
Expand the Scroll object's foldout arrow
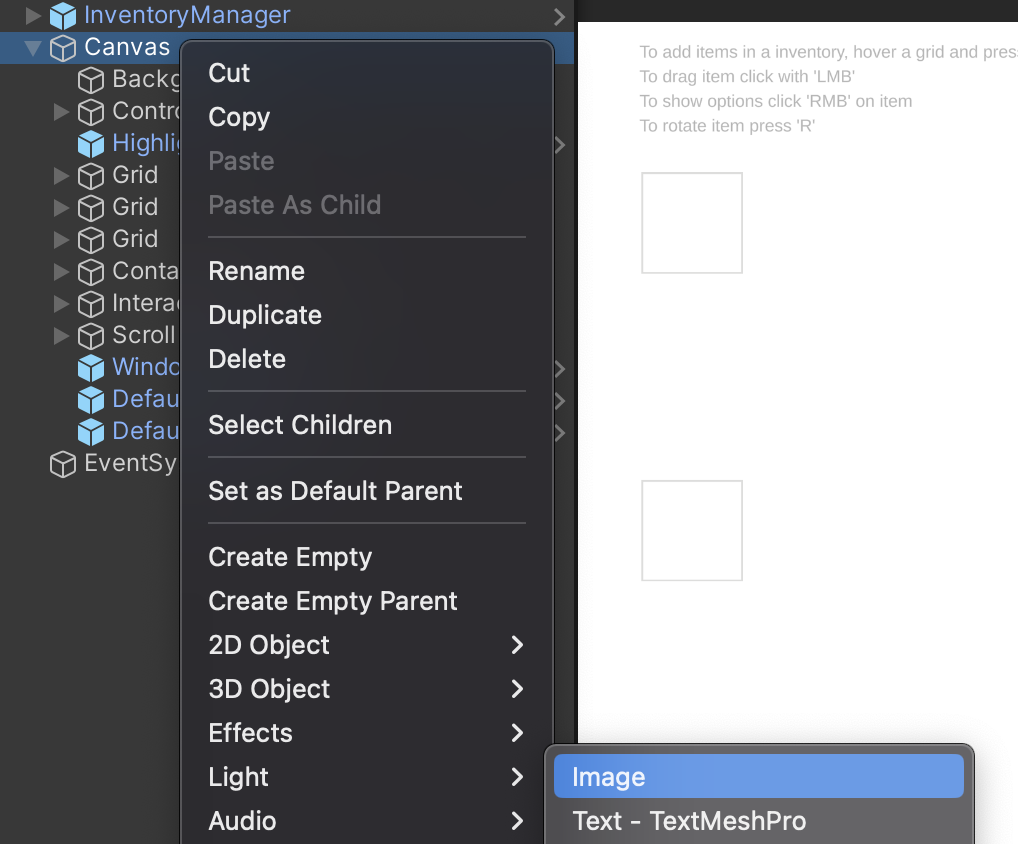[61, 336]
